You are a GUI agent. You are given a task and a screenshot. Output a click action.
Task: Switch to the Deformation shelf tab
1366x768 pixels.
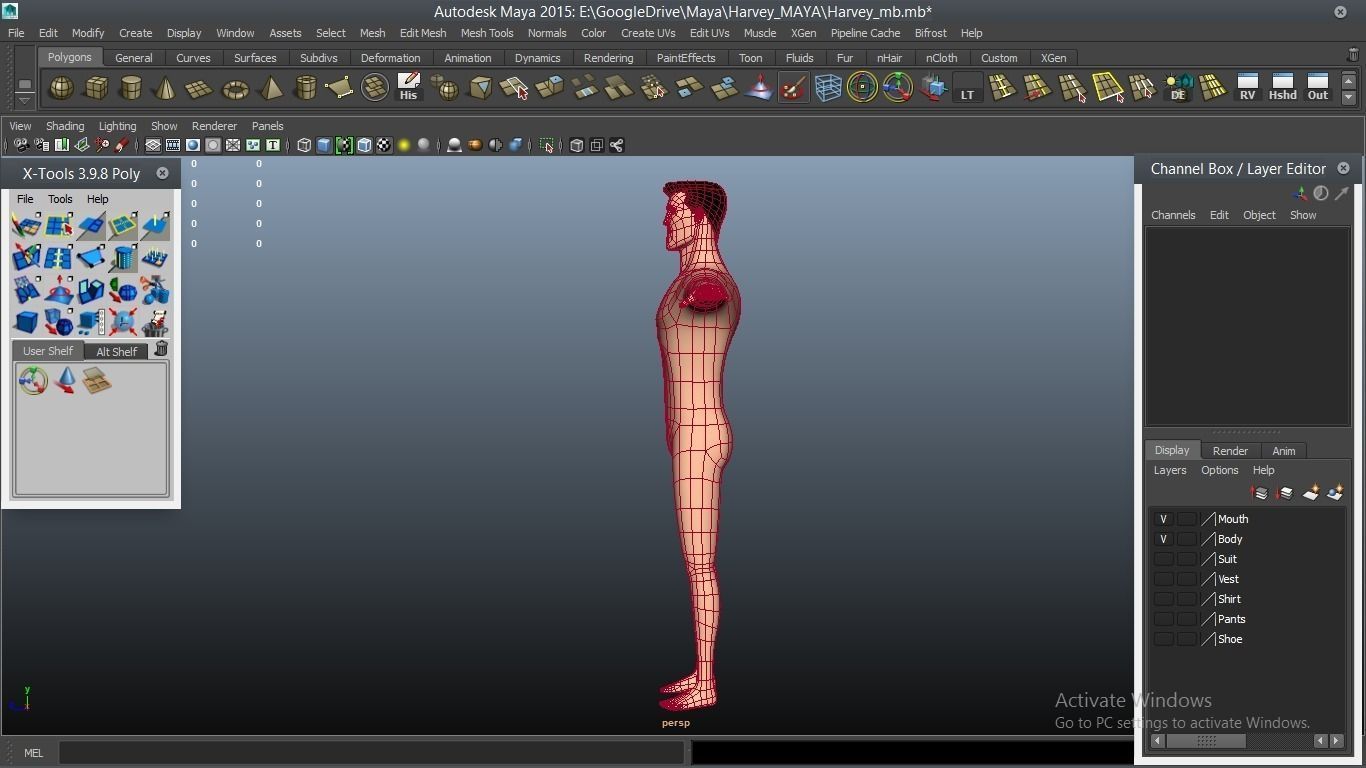[x=390, y=58]
